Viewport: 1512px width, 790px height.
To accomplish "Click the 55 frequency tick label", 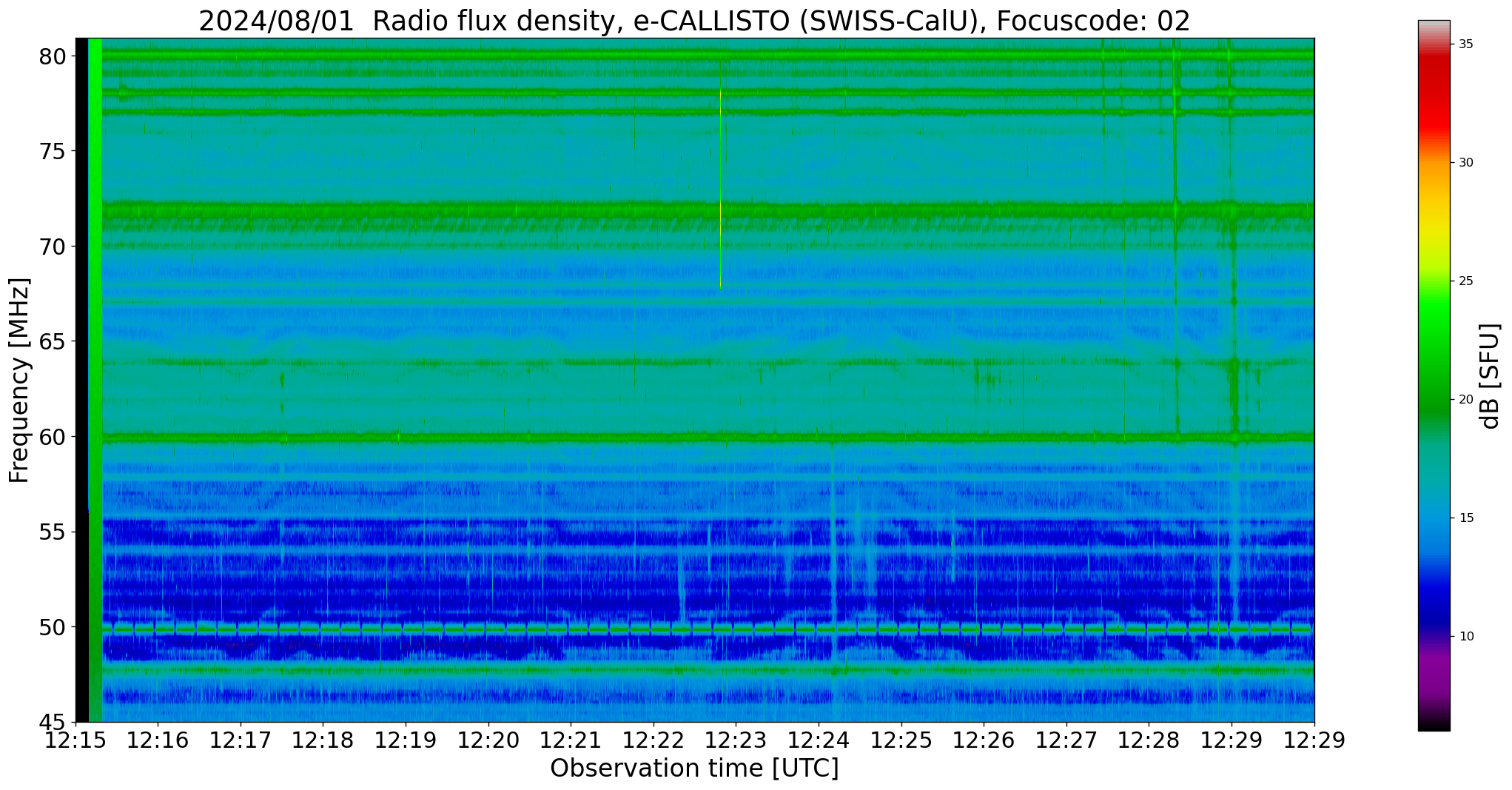I will click(54, 532).
